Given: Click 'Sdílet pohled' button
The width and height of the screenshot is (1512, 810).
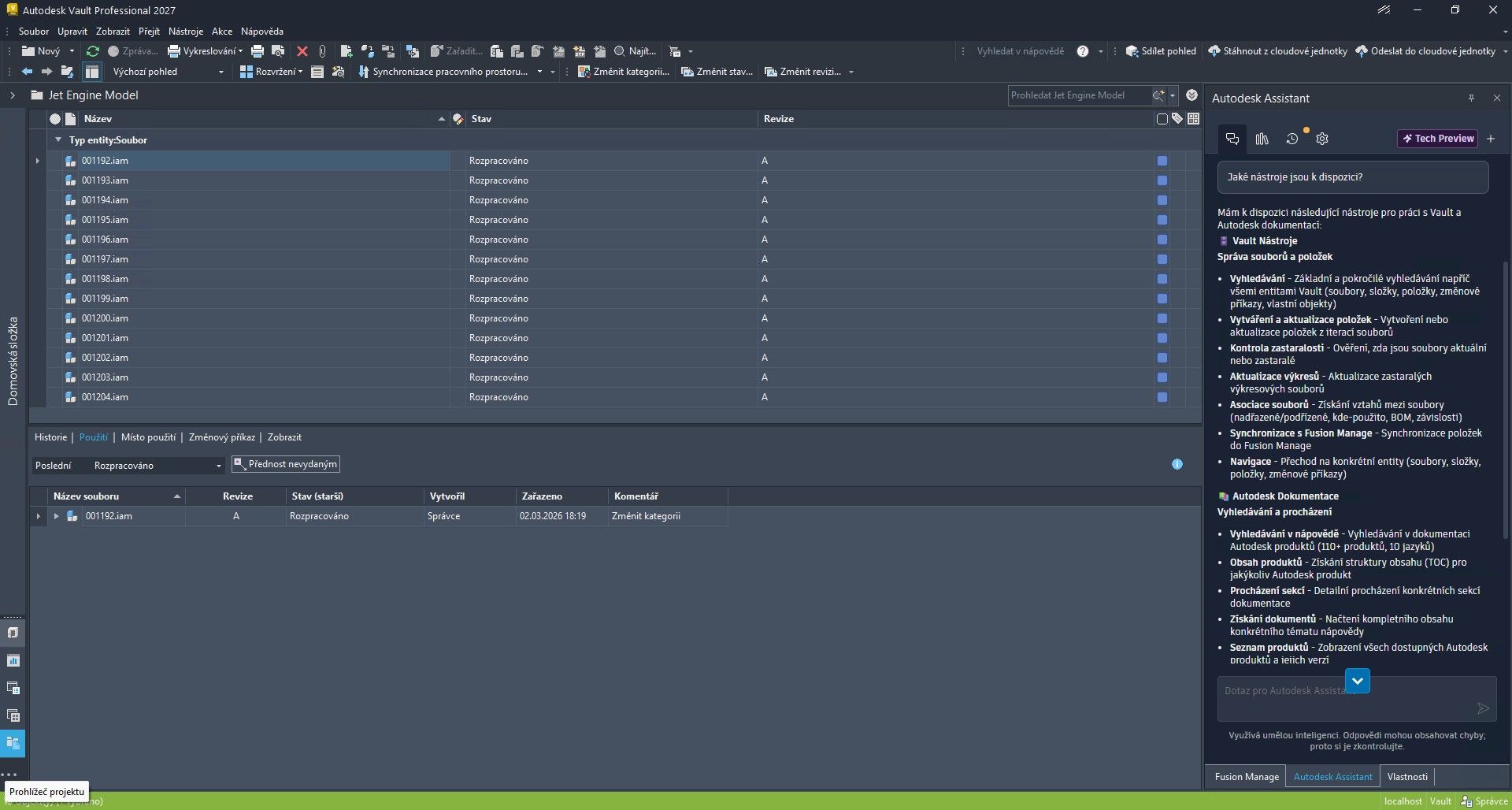Looking at the screenshot, I should [1161, 51].
